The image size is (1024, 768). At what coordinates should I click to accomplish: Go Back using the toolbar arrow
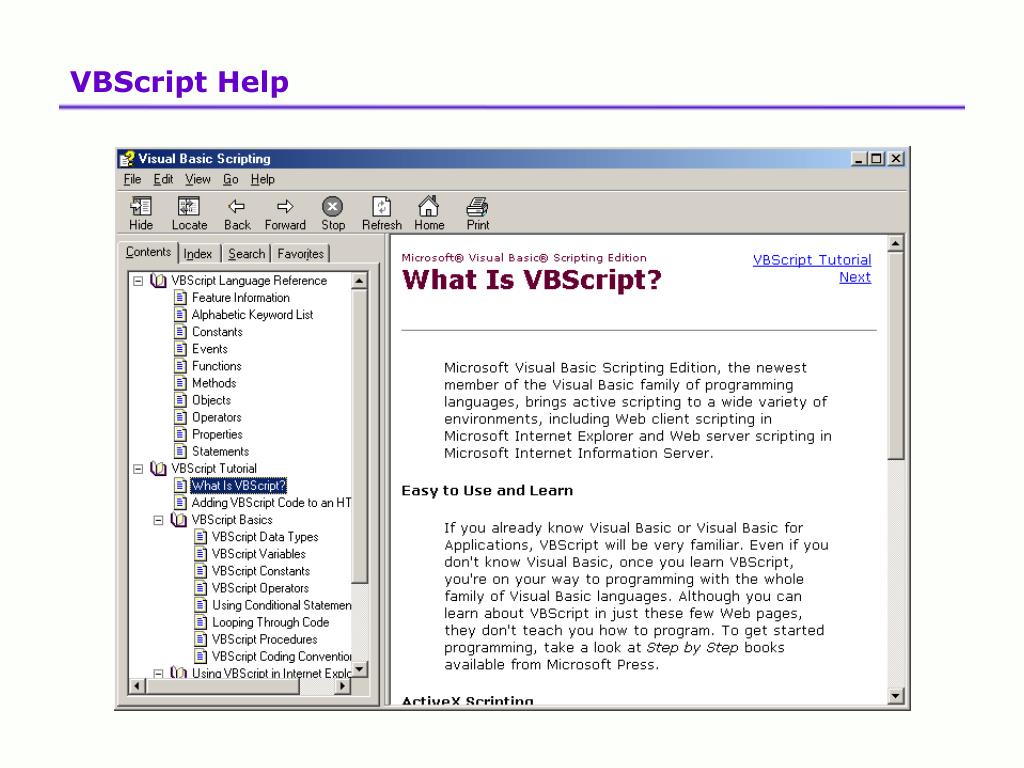(x=236, y=207)
